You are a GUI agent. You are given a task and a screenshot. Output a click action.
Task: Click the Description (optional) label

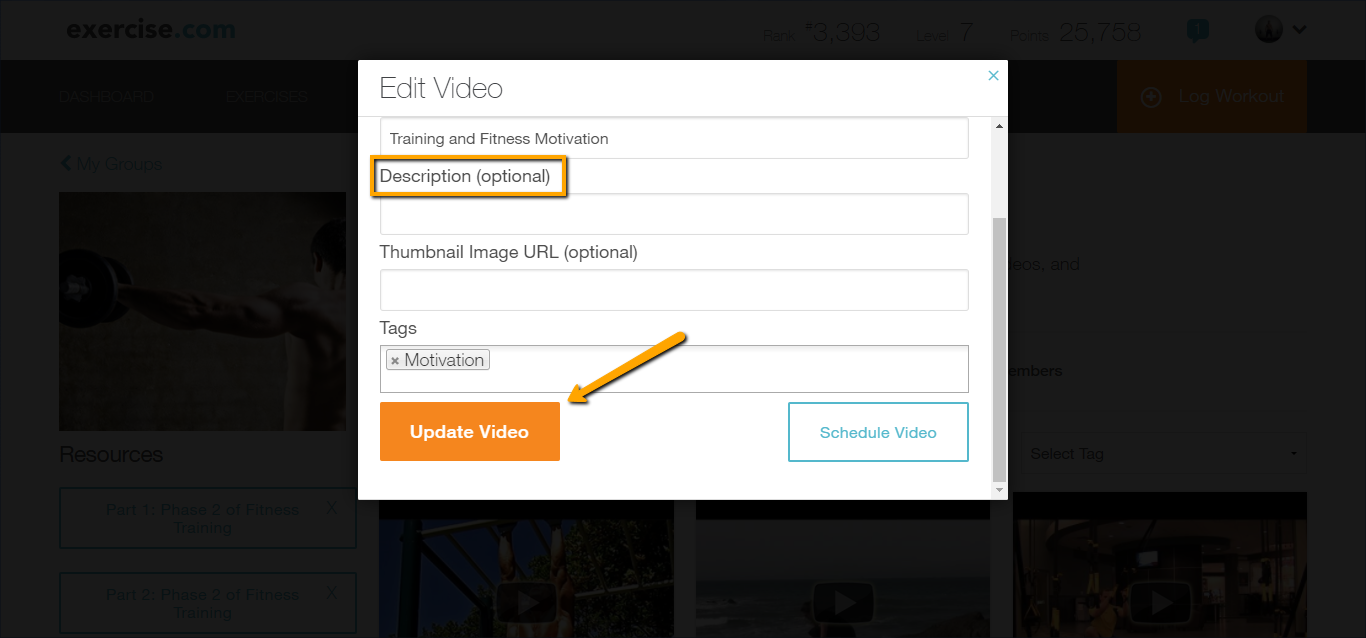(x=465, y=176)
